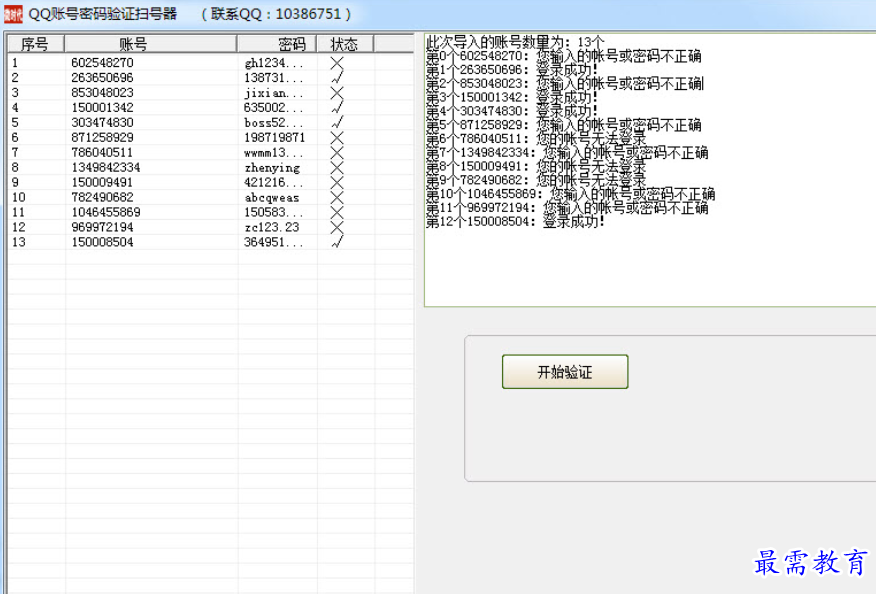
Task: Click log line 第10个1046455869
Action: tap(570, 194)
